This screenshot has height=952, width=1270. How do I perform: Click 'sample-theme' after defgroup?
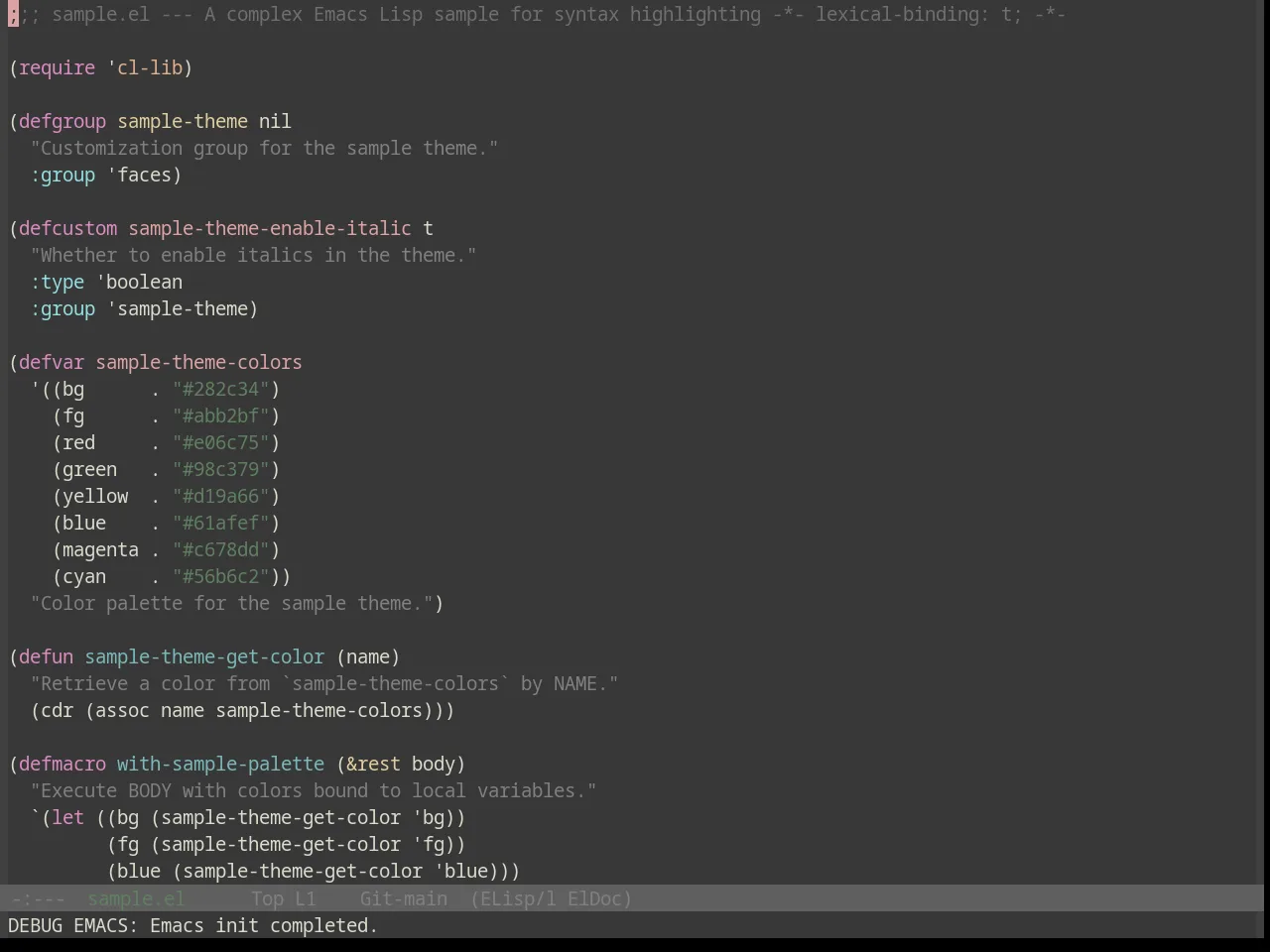pyautogui.click(x=183, y=121)
